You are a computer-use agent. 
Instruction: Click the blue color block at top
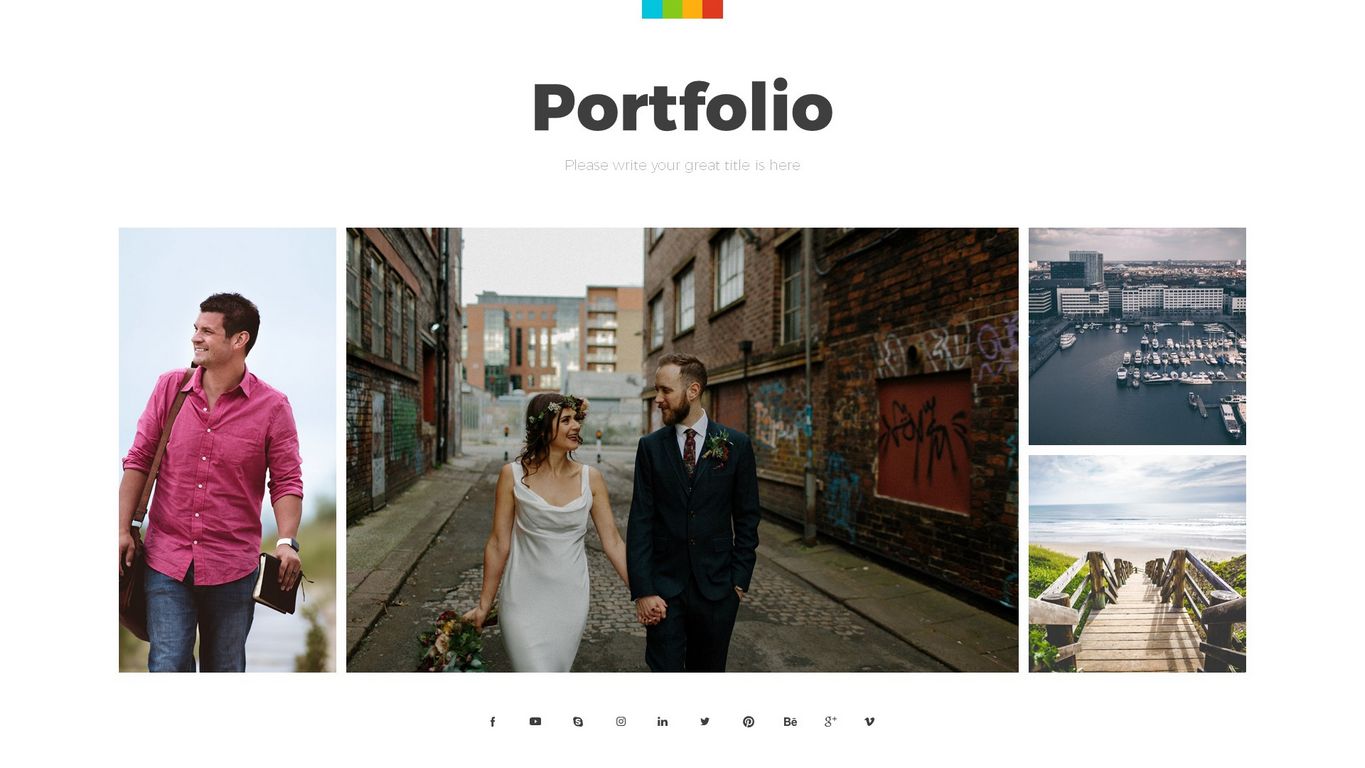[x=652, y=9]
